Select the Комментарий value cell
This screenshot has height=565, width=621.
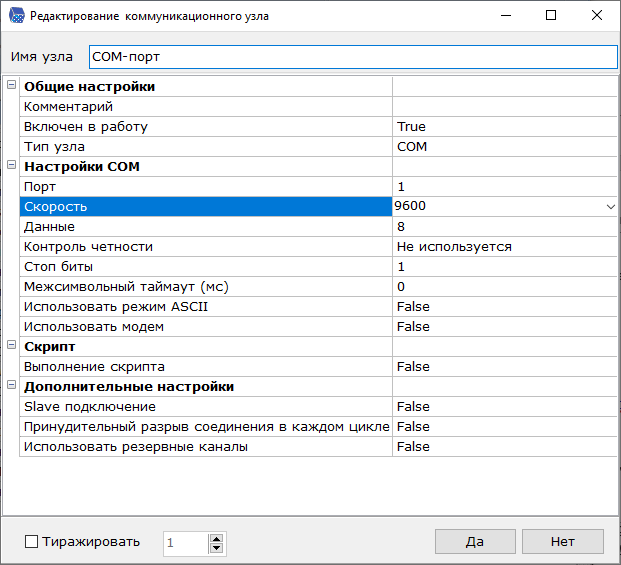(503, 107)
